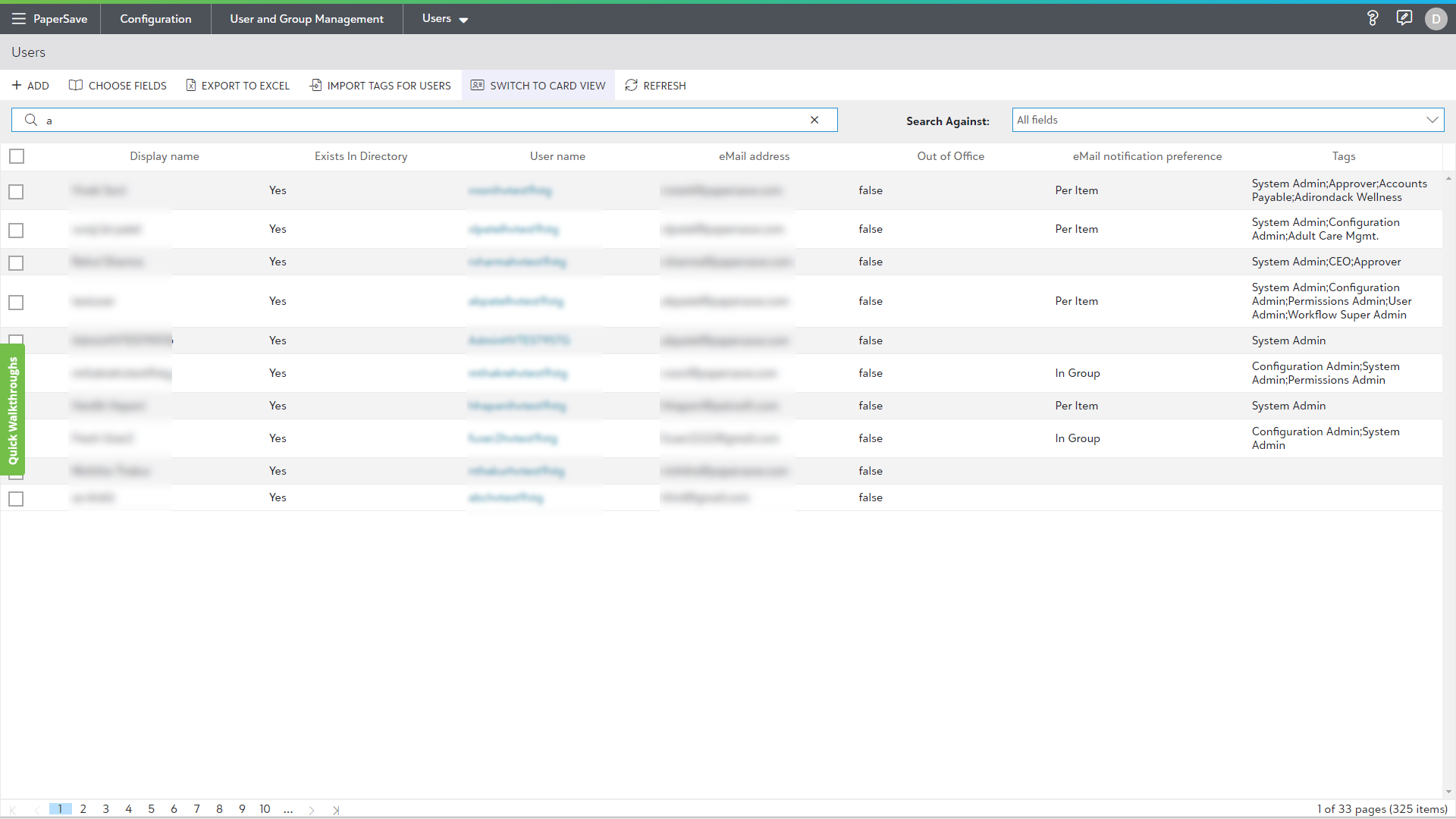Viewport: 1456px width, 819px height.
Task: Go to last page arrow icon
Action: (336, 810)
